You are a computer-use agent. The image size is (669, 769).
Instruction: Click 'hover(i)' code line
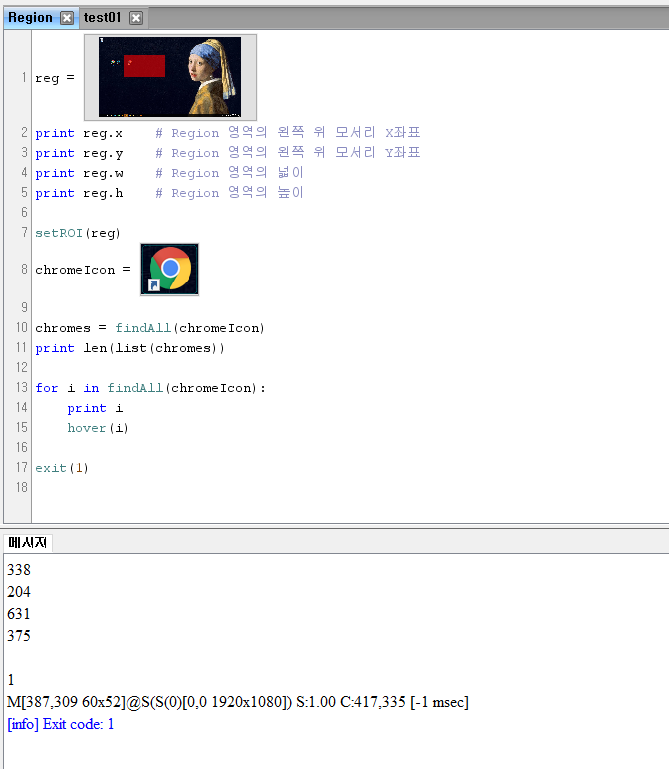[98, 428]
